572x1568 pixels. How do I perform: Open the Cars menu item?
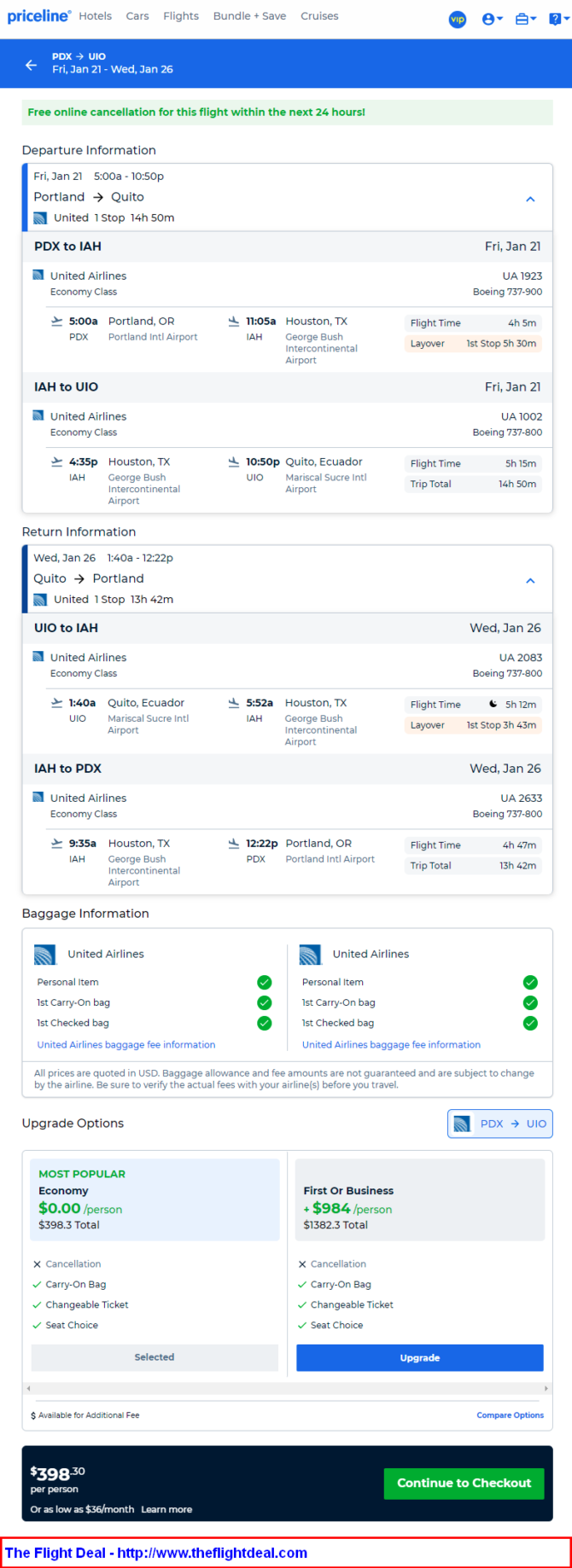click(137, 16)
